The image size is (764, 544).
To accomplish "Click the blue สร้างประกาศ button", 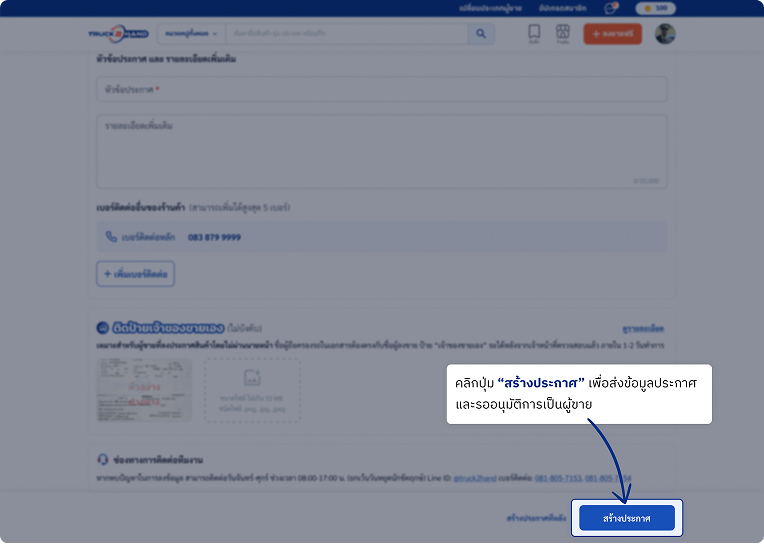I will coord(627,518).
